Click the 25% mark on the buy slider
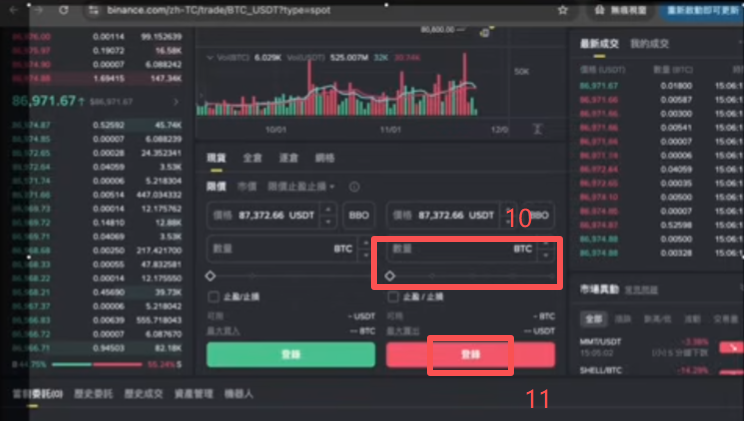Viewport: 744px width, 421px height. [252, 276]
